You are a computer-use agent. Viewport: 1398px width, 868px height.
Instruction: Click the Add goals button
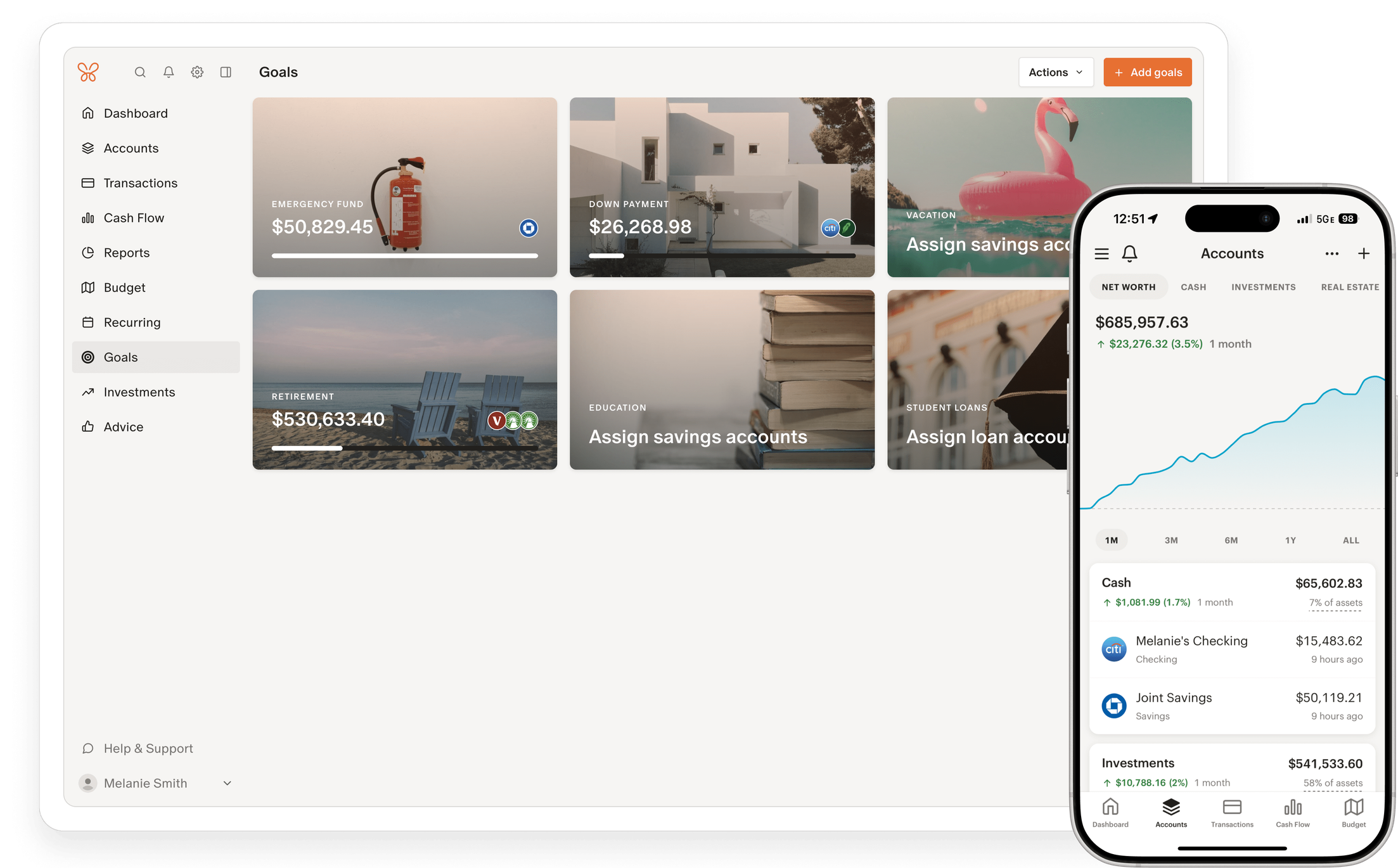point(1147,72)
